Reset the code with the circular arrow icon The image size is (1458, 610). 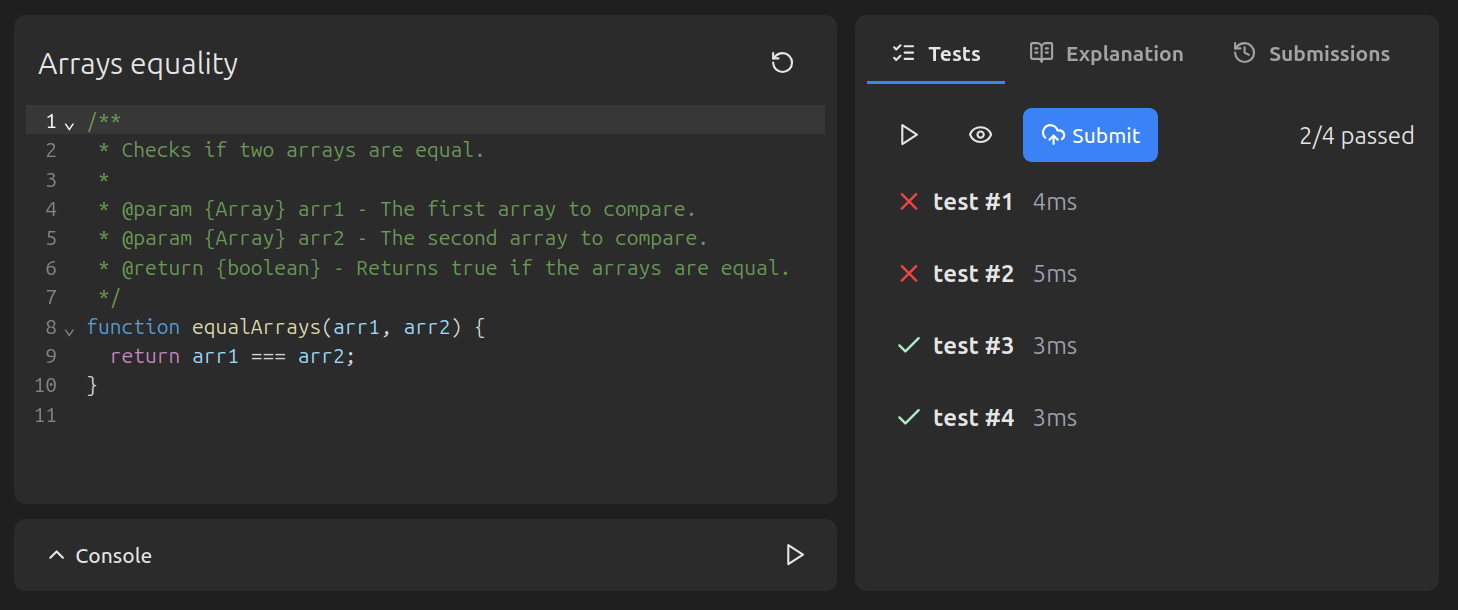(782, 63)
